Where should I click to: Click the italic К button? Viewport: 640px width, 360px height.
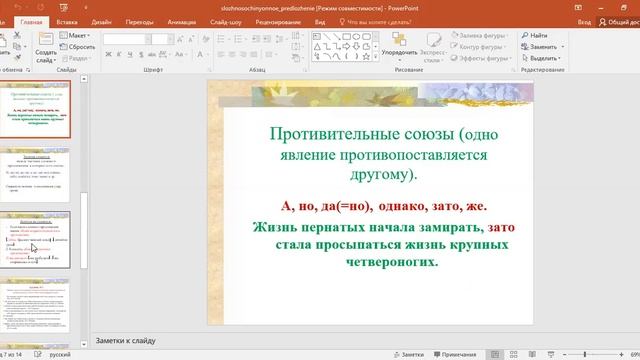[x=119, y=54]
